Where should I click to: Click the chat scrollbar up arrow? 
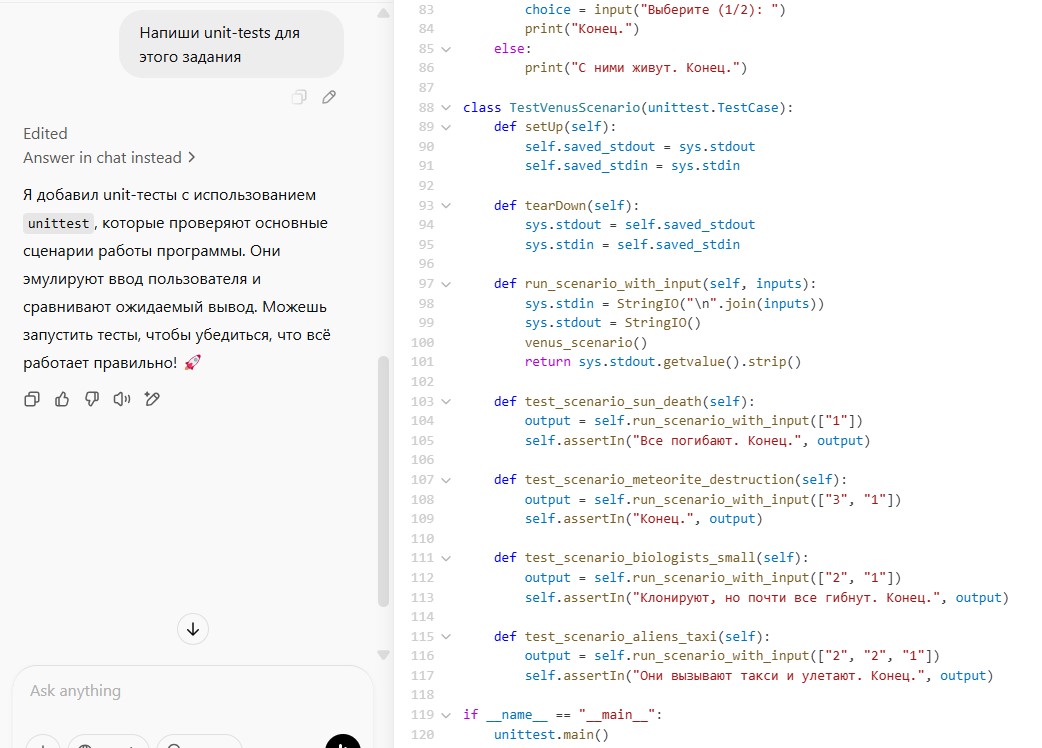383,13
